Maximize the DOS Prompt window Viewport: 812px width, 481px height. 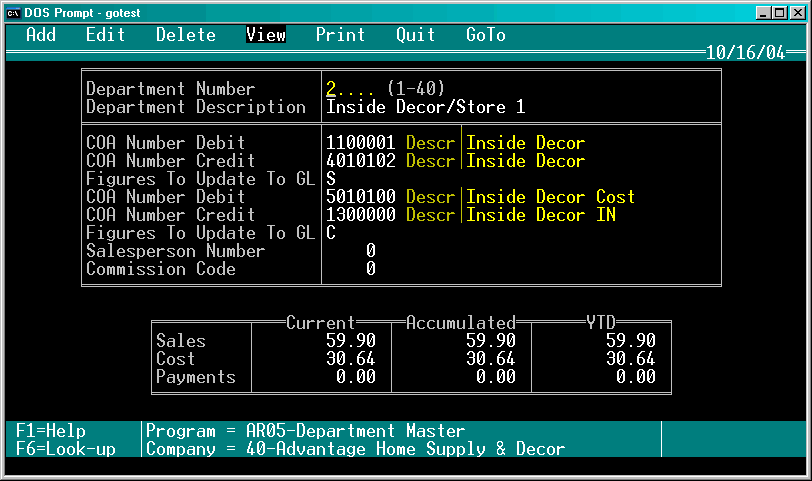click(x=779, y=13)
